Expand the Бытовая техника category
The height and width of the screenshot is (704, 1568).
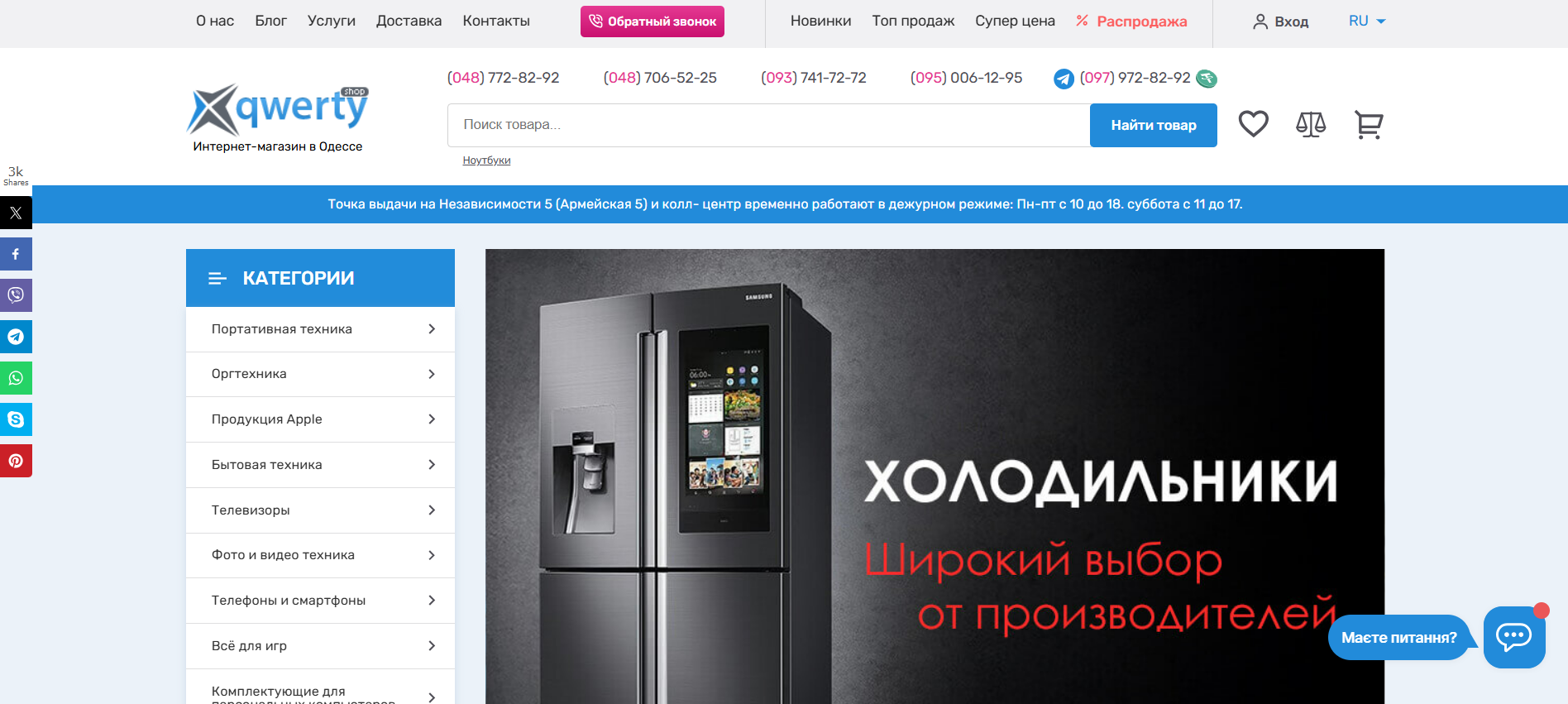pyautogui.click(x=321, y=465)
